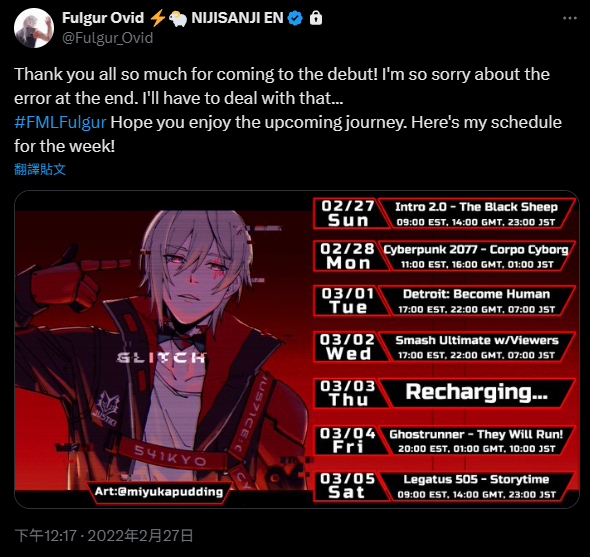Click the padlock icon beside the name
This screenshot has width=590, height=557.
pyautogui.click(x=316, y=18)
